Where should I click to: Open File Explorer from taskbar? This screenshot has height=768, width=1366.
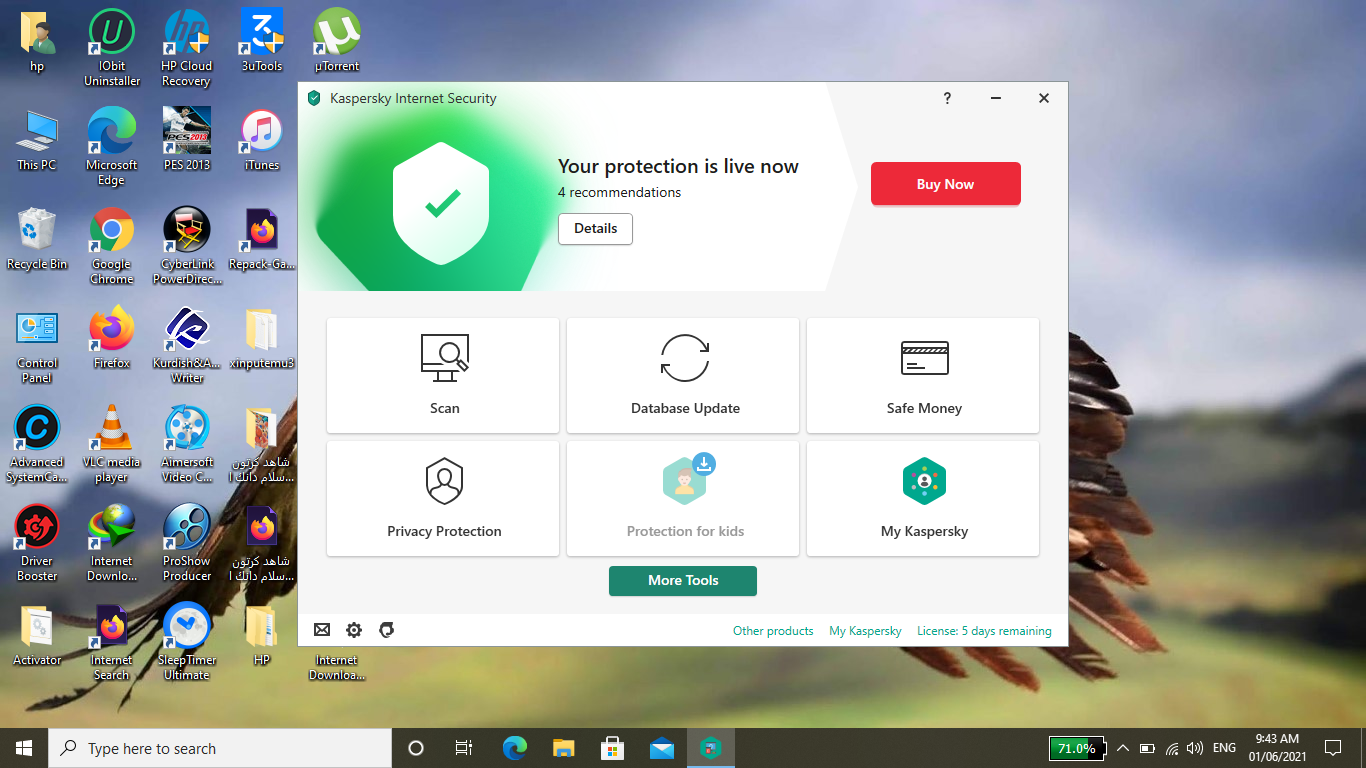pyautogui.click(x=563, y=748)
